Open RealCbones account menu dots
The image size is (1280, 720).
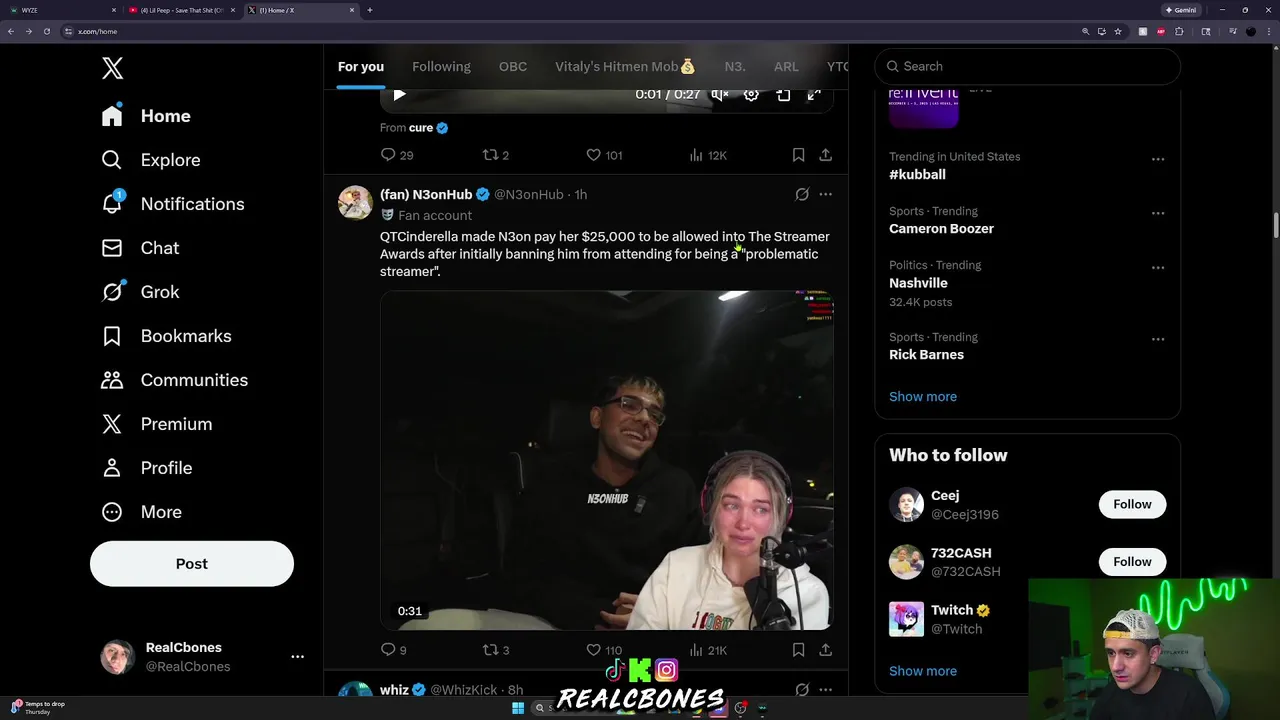coord(297,657)
